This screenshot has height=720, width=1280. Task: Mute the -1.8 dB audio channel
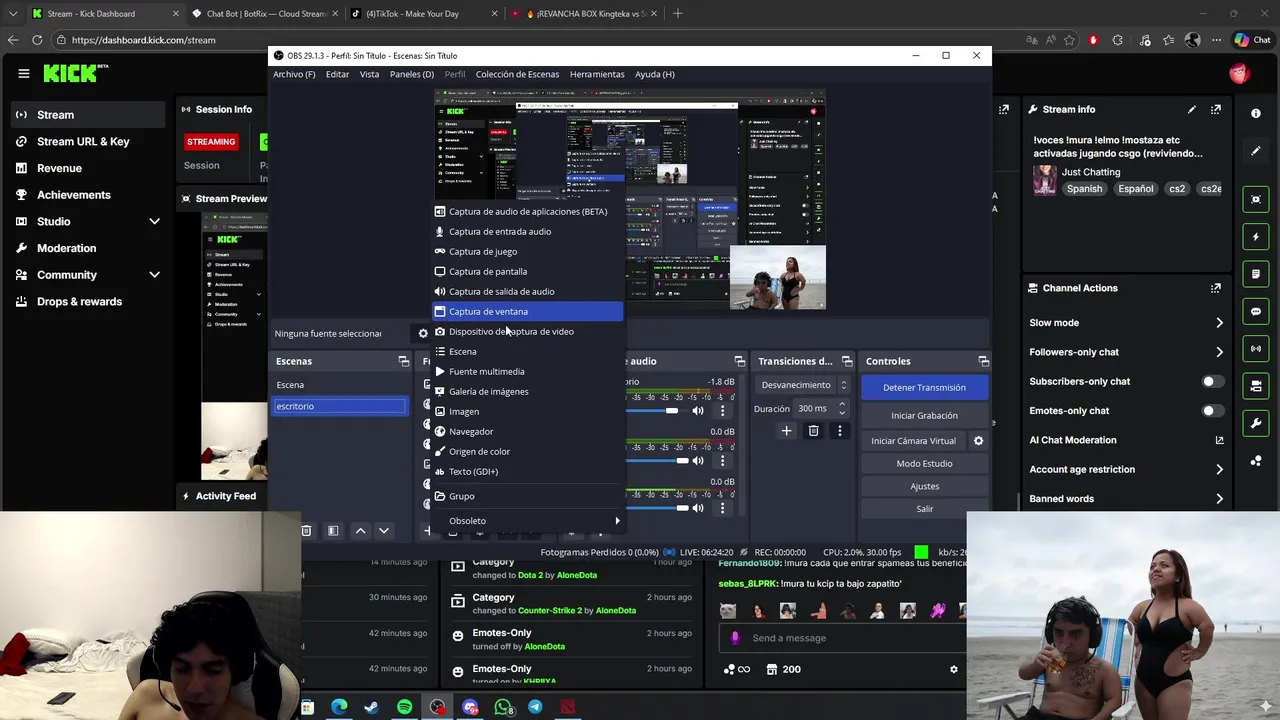698,411
